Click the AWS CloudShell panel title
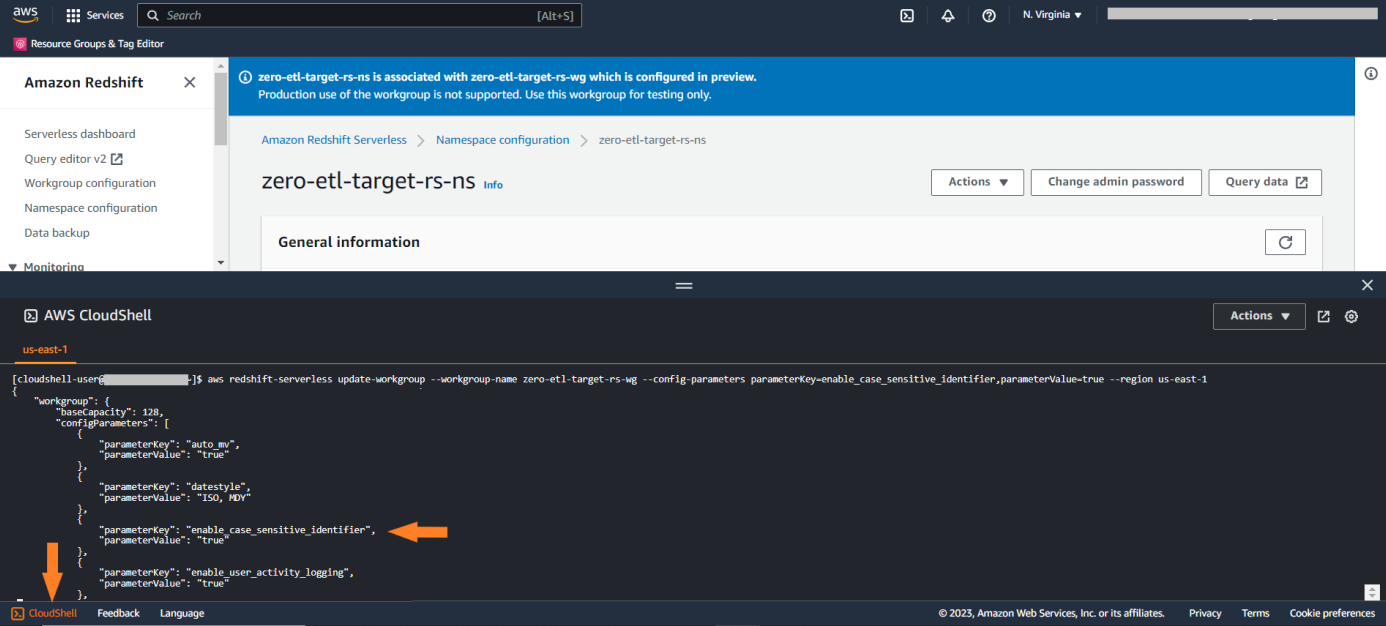Viewport: 1386px width, 626px height. pos(98,316)
